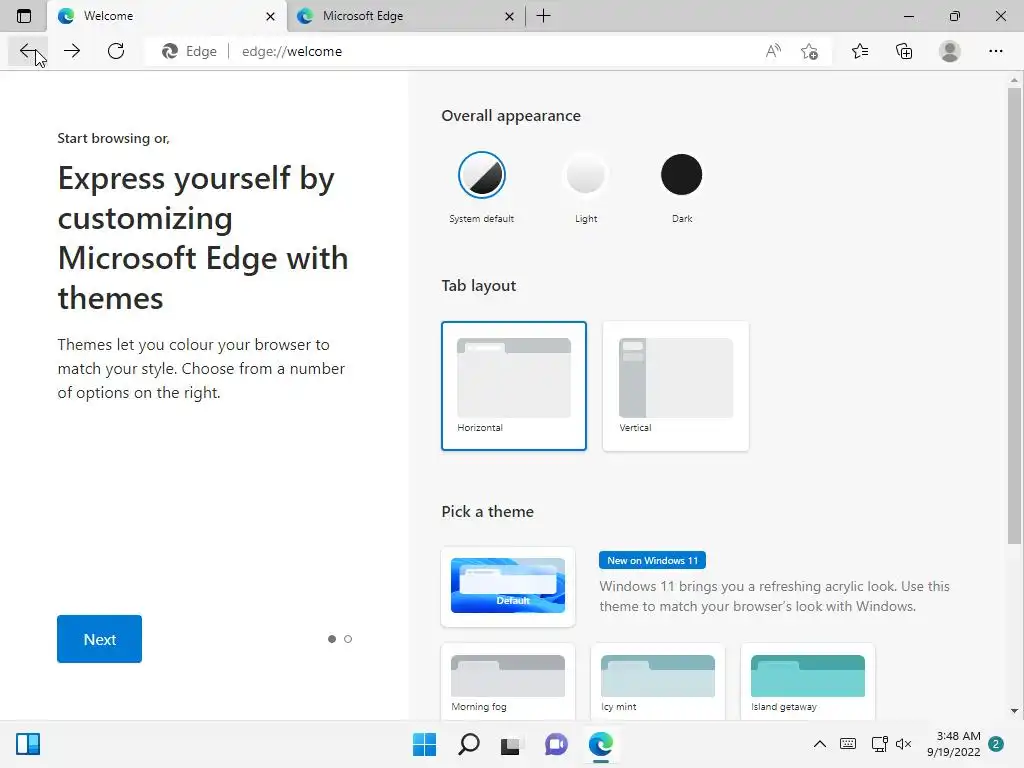Add this page to favorites star icon
Image resolution: width=1024 pixels, height=768 pixels.
tap(810, 51)
